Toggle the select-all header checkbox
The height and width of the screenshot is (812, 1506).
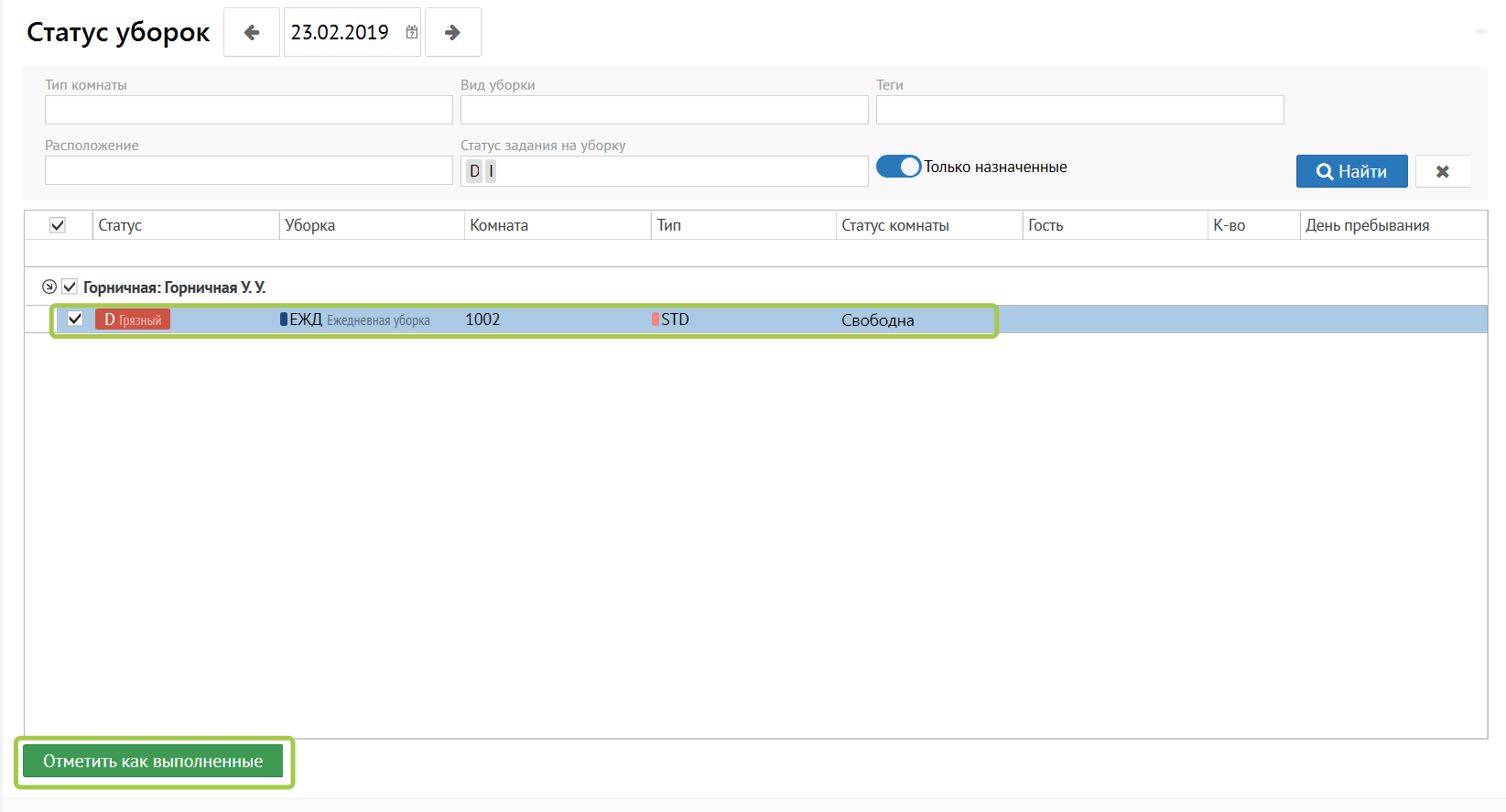[58, 225]
